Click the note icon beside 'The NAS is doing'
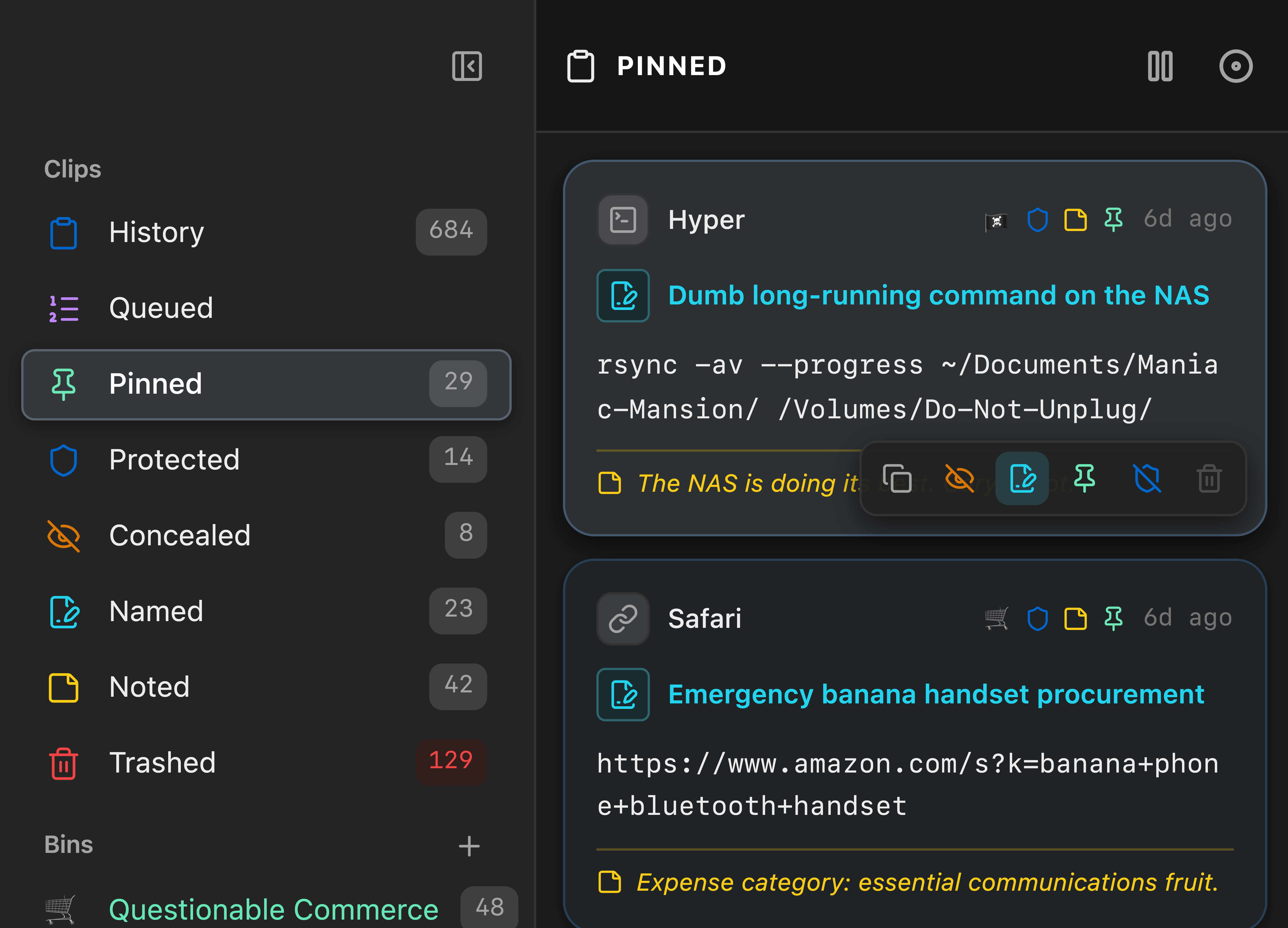 coord(610,483)
